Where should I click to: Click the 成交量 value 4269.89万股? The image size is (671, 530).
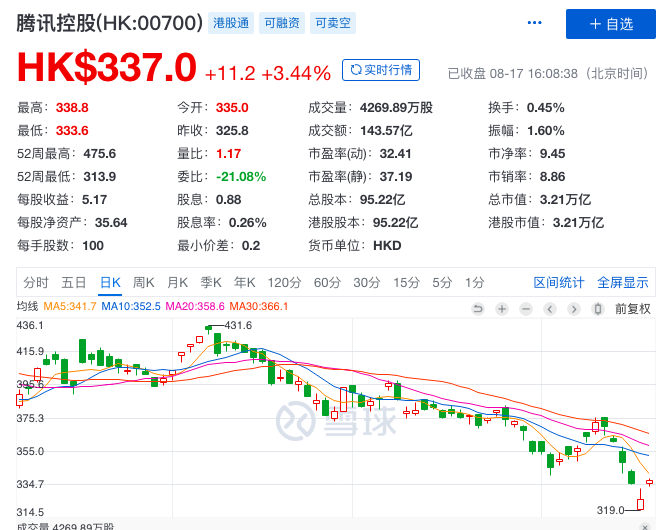[396, 107]
